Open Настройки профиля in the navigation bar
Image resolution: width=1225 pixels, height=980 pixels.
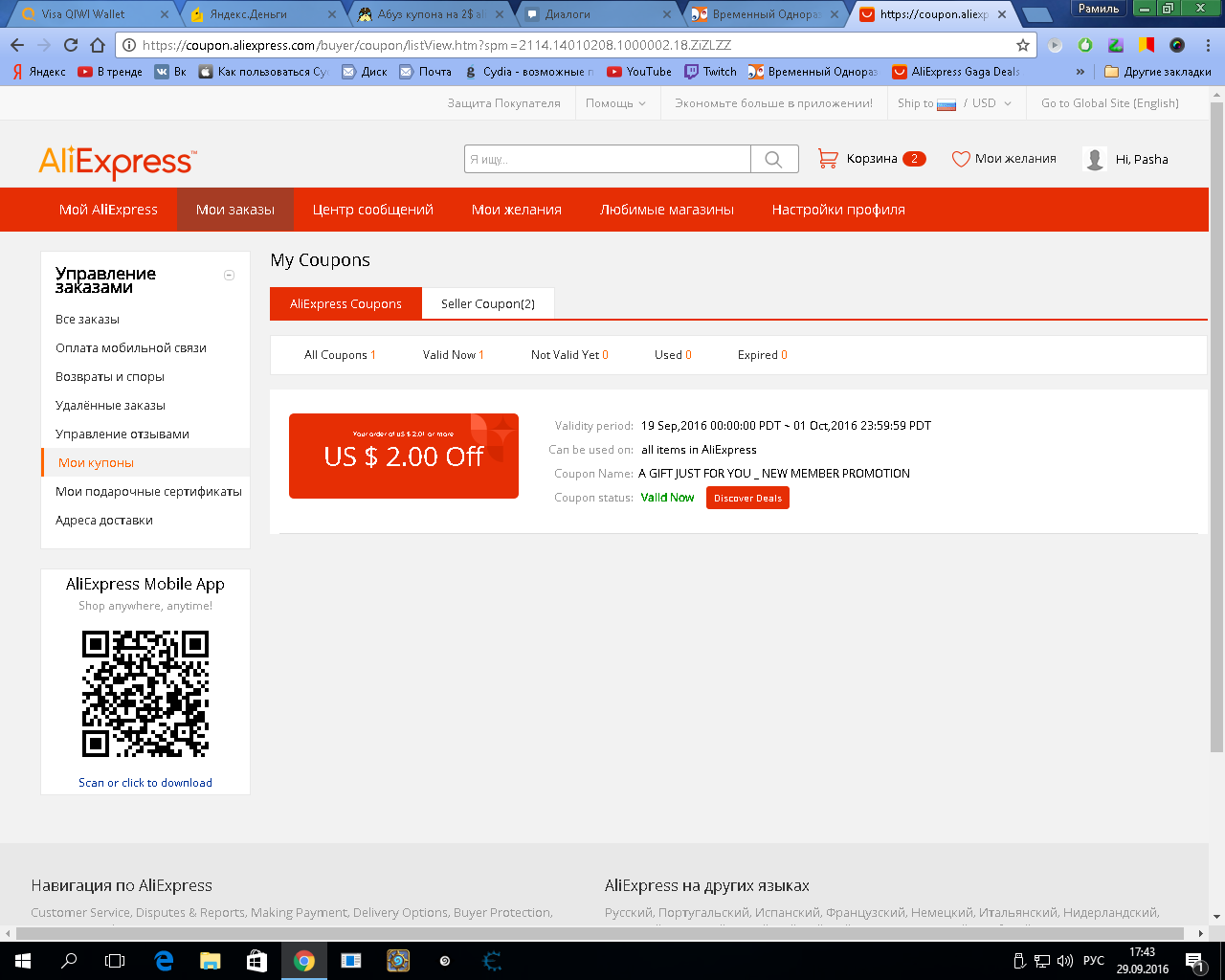click(x=838, y=210)
